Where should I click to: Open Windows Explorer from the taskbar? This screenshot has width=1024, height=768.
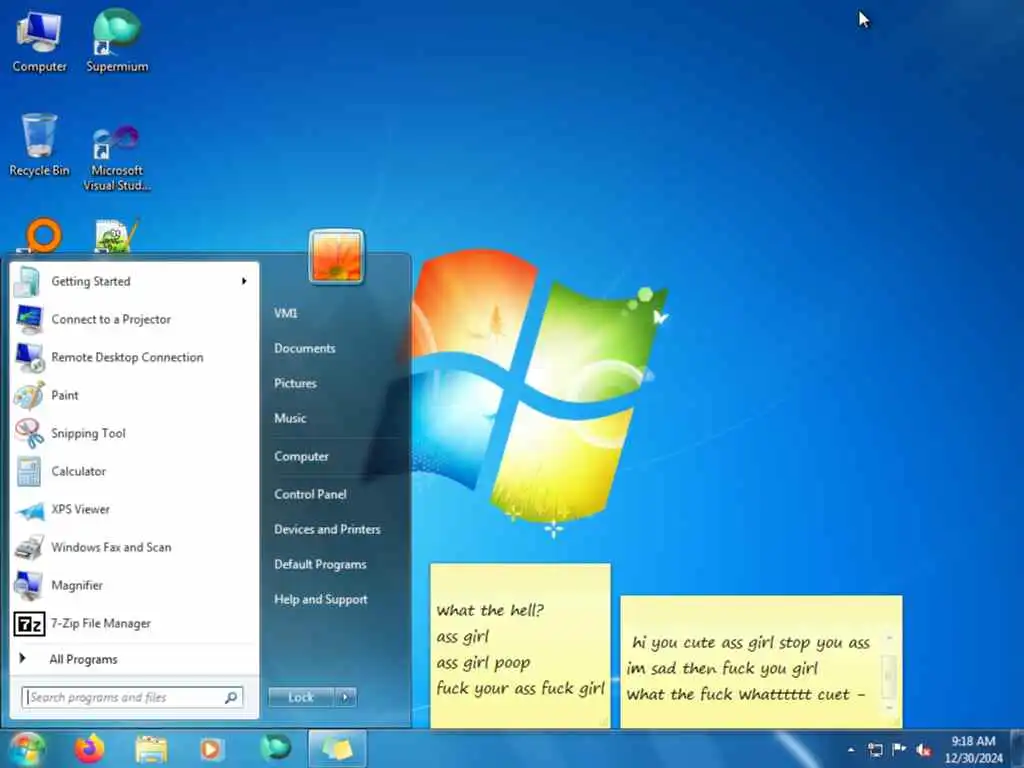click(x=151, y=749)
